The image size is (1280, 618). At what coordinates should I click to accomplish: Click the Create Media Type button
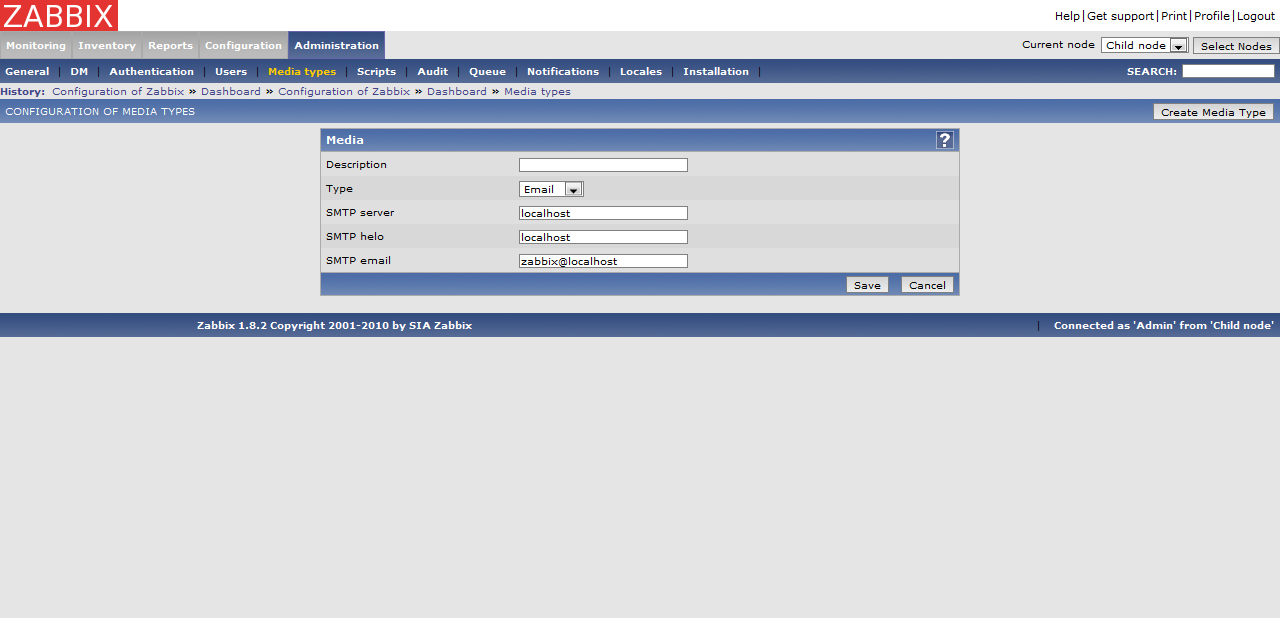click(1212, 112)
